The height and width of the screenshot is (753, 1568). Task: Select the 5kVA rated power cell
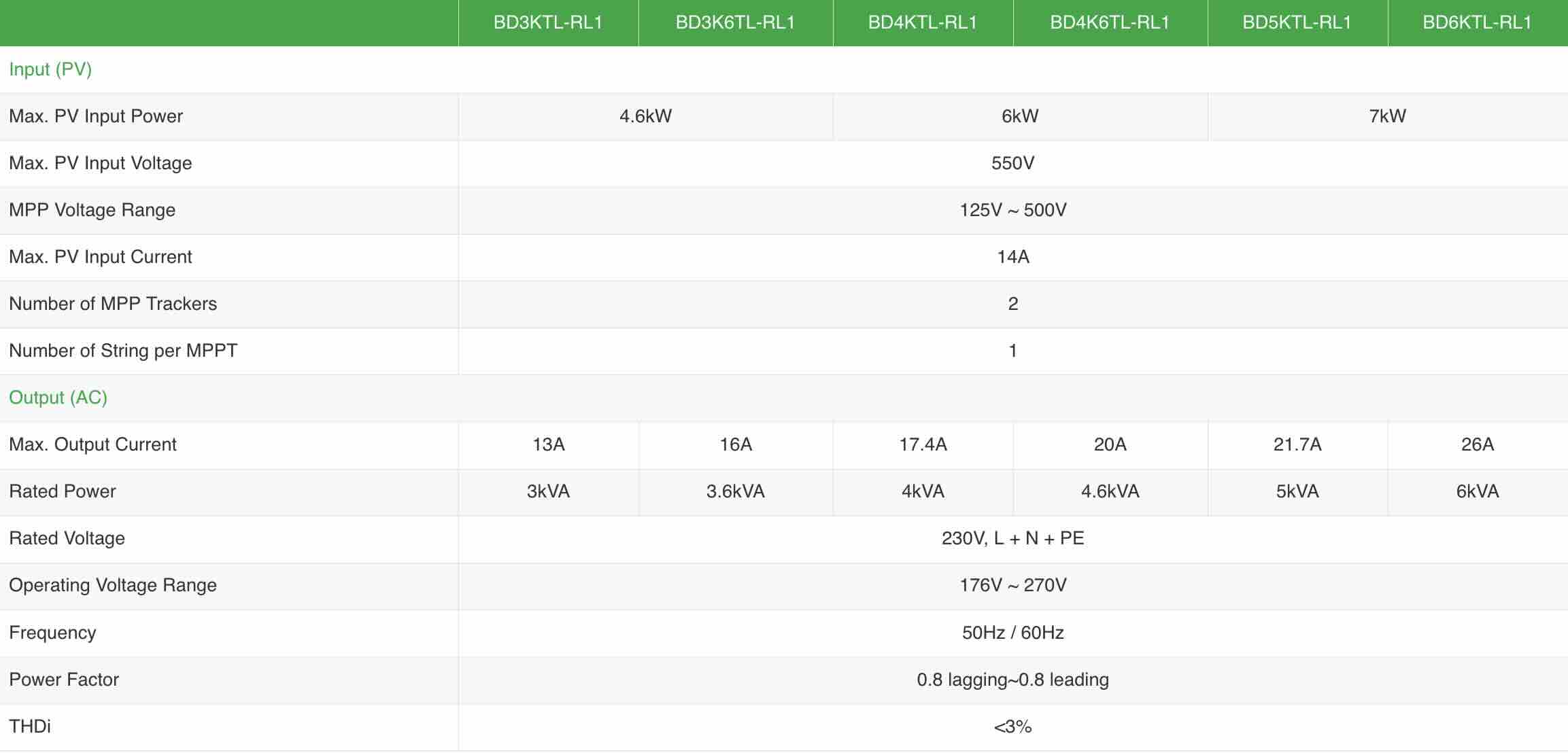pos(1297,491)
